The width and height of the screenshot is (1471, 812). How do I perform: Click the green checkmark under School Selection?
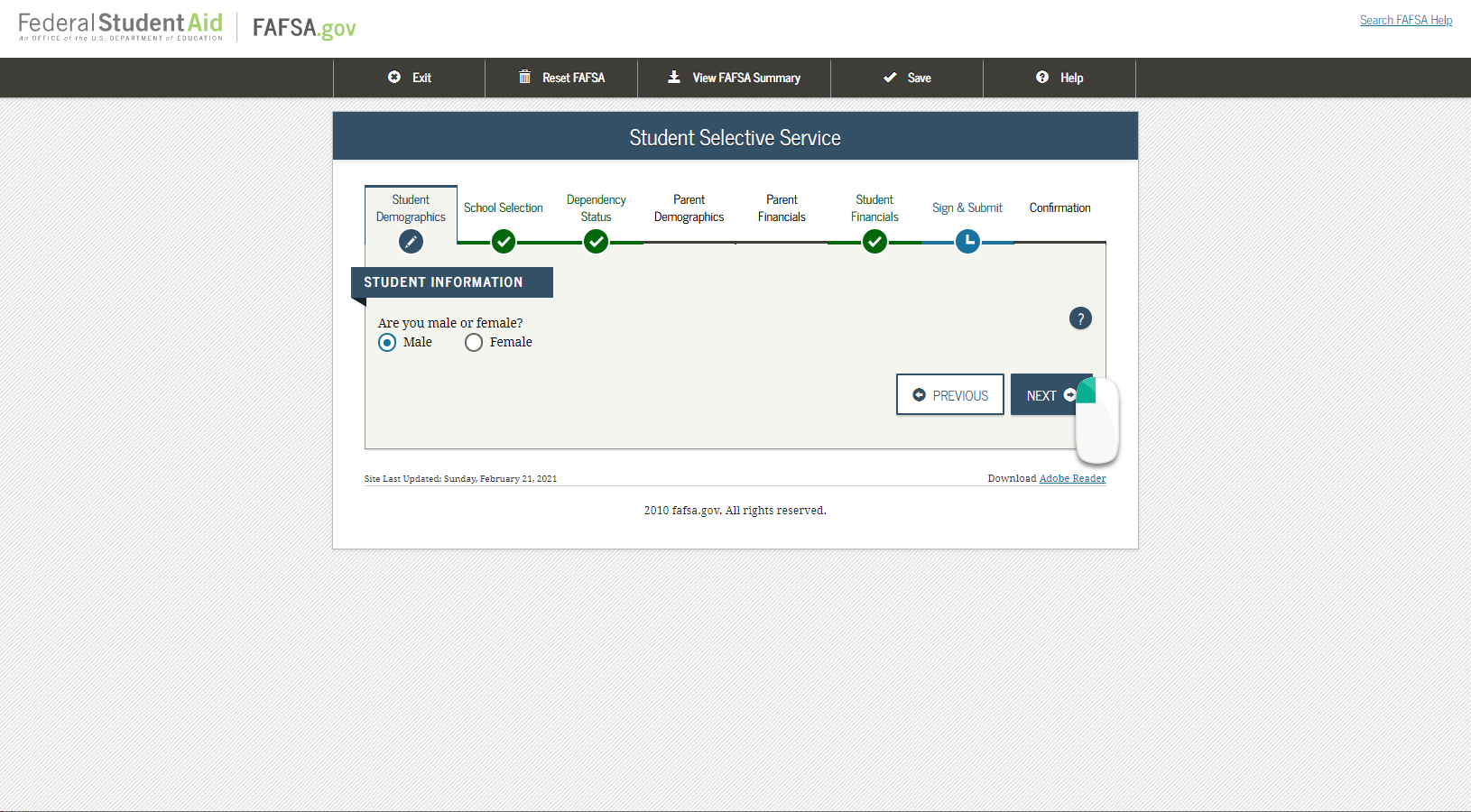504,242
